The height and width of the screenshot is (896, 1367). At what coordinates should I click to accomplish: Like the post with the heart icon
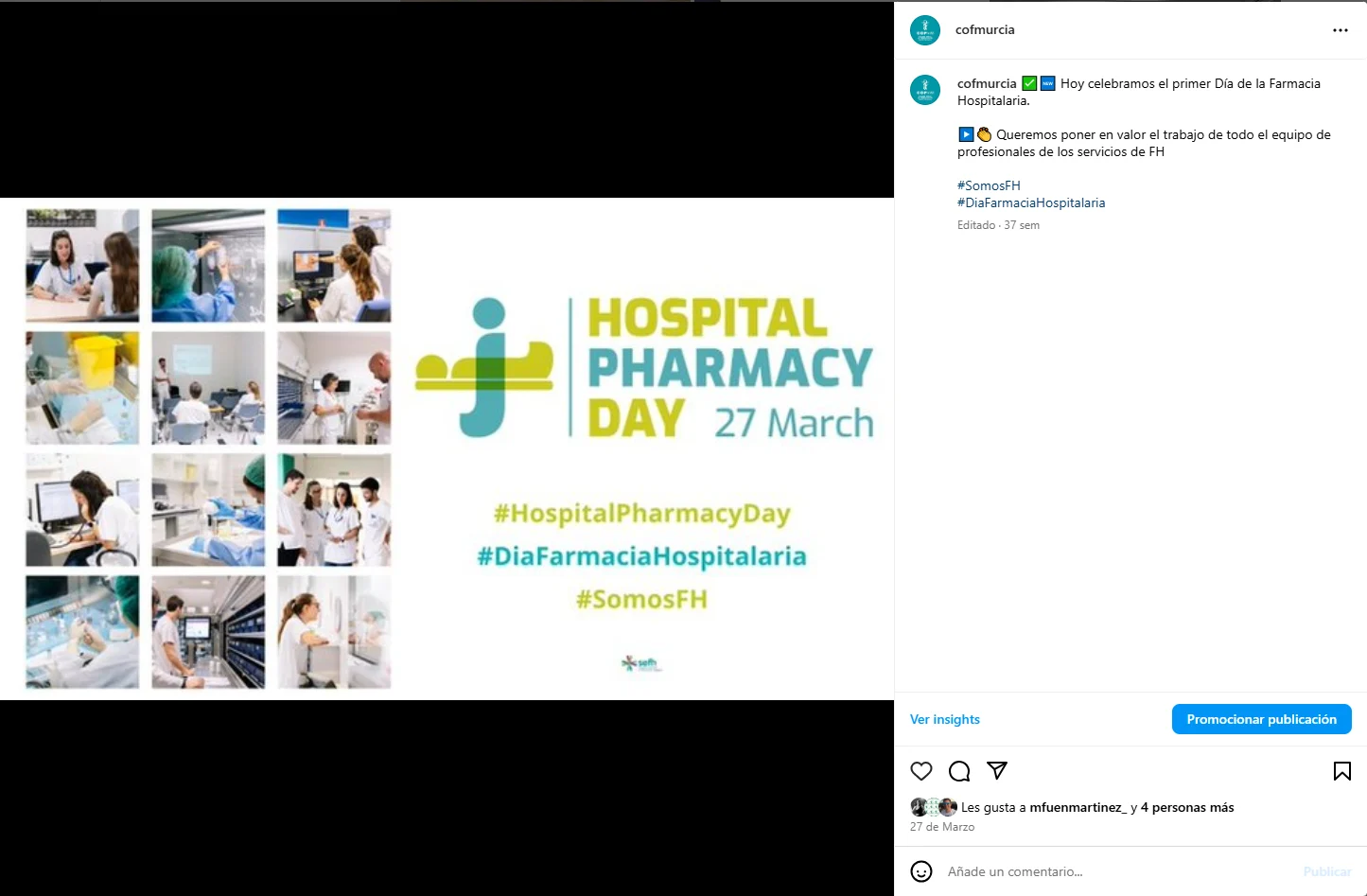tap(921, 771)
